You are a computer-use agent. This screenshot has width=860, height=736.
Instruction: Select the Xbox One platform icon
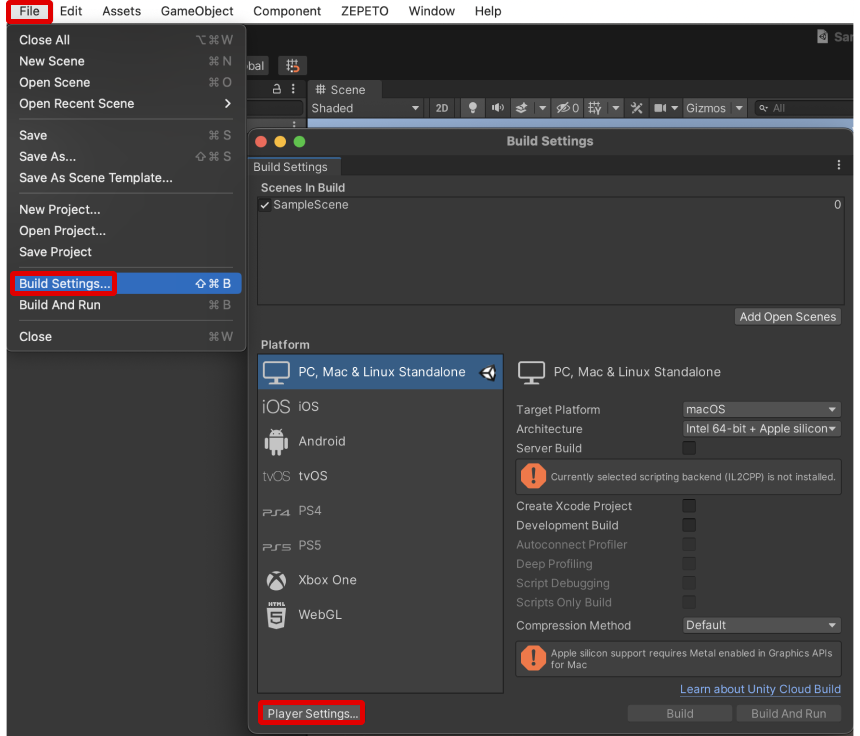[276, 580]
